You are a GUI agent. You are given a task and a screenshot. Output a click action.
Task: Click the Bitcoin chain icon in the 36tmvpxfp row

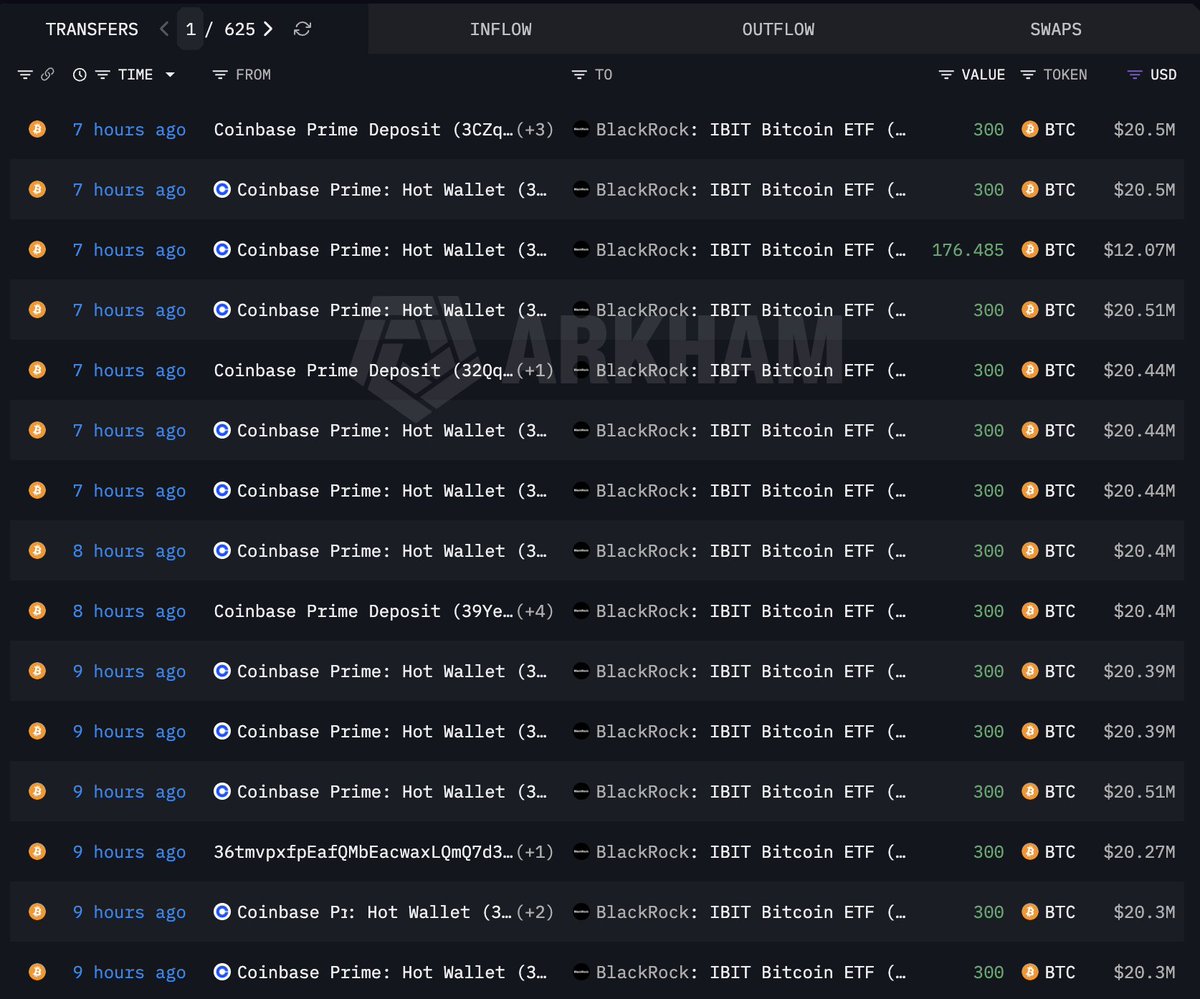point(37,852)
